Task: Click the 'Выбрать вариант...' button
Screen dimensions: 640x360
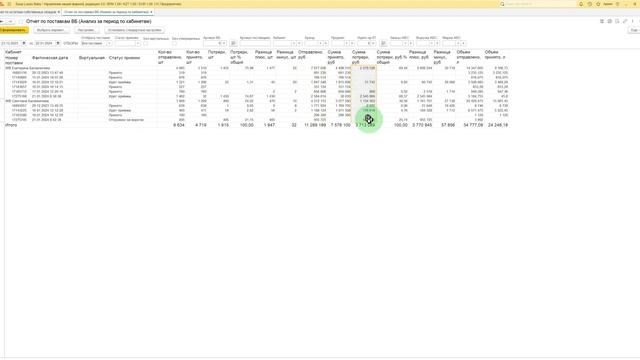Action: pyautogui.click(x=51, y=30)
